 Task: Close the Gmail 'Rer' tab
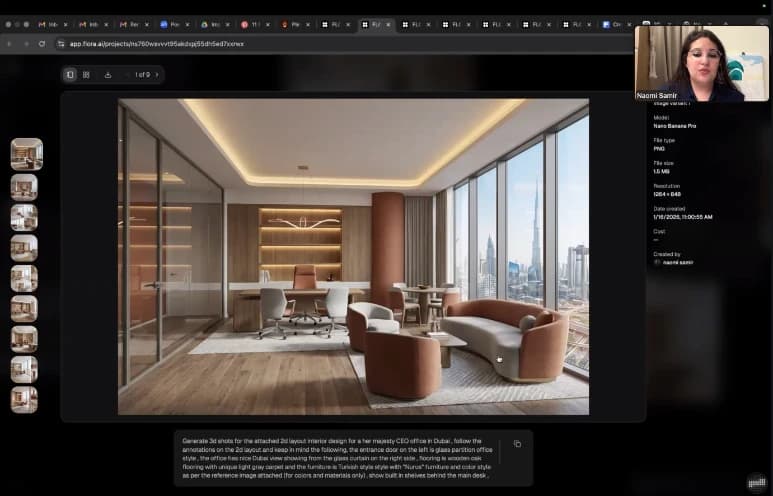(x=146, y=24)
